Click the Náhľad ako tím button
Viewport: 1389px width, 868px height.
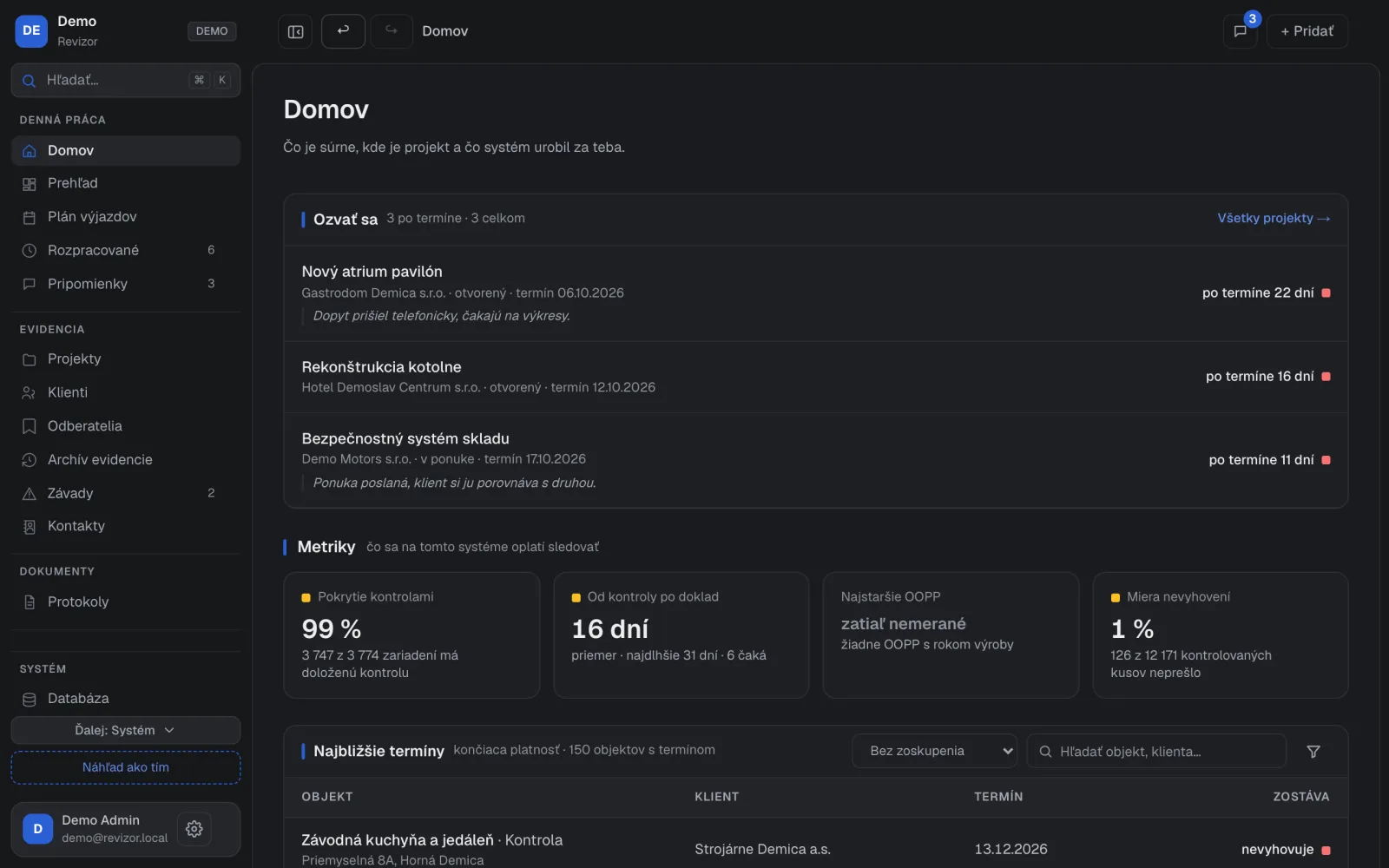(126, 767)
